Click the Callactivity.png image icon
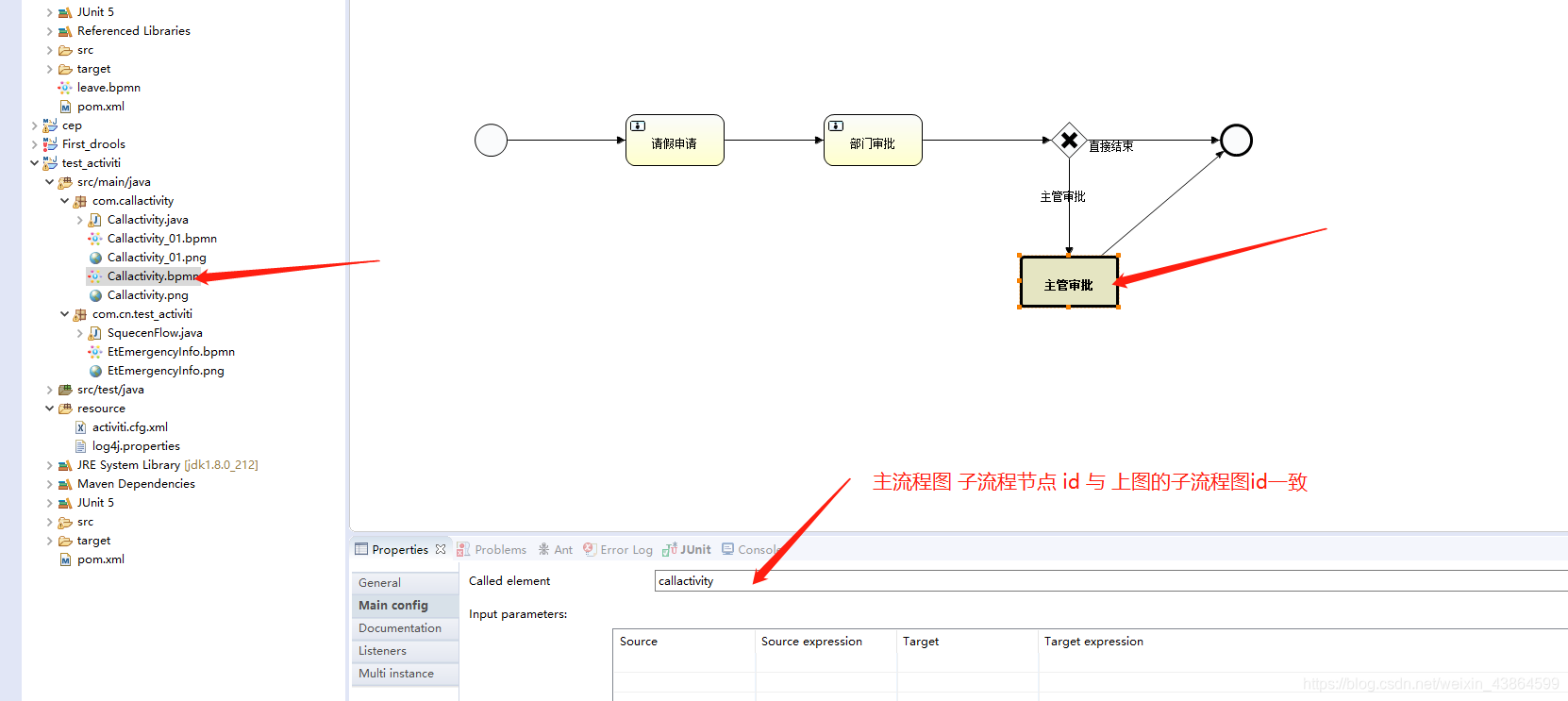This screenshot has height=701, width=1568. pyautogui.click(x=95, y=295)
